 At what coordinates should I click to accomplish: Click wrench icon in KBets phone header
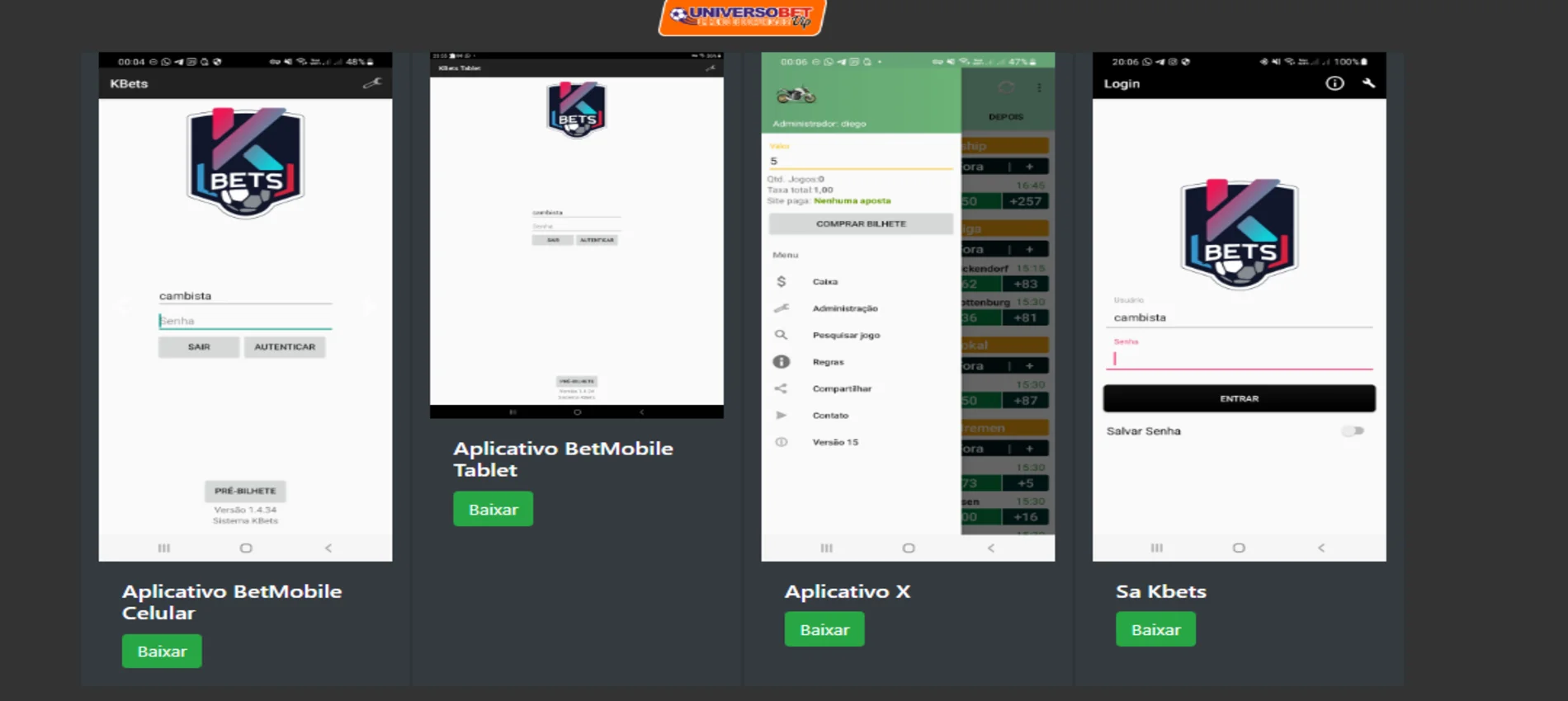click(372, 83)
